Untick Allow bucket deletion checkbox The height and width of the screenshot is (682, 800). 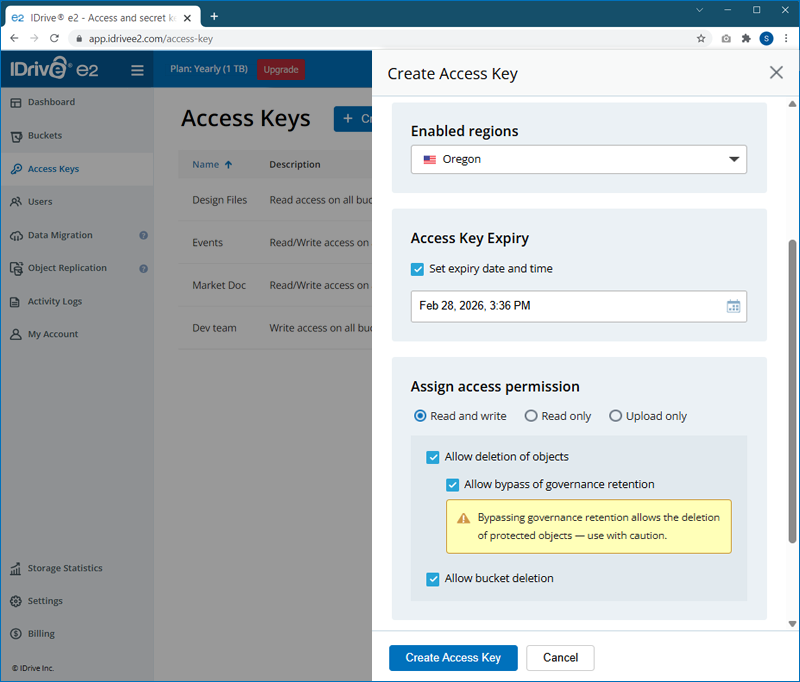pos(433,579)
